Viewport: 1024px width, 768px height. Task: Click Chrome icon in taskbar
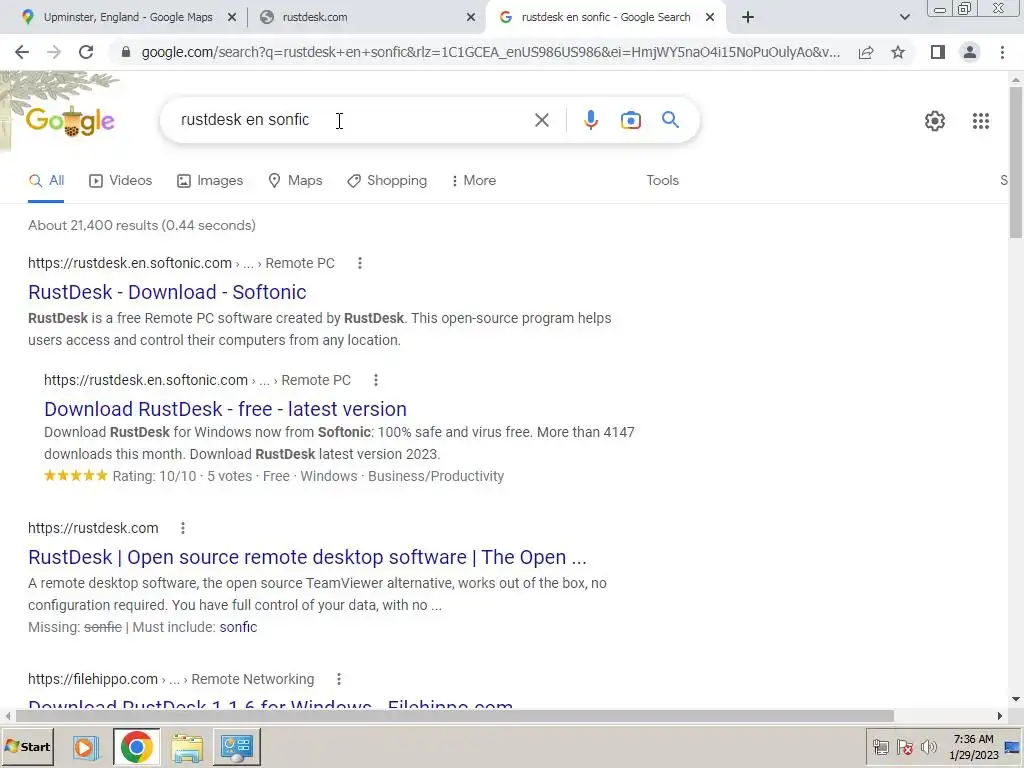[x=136, y=746]
